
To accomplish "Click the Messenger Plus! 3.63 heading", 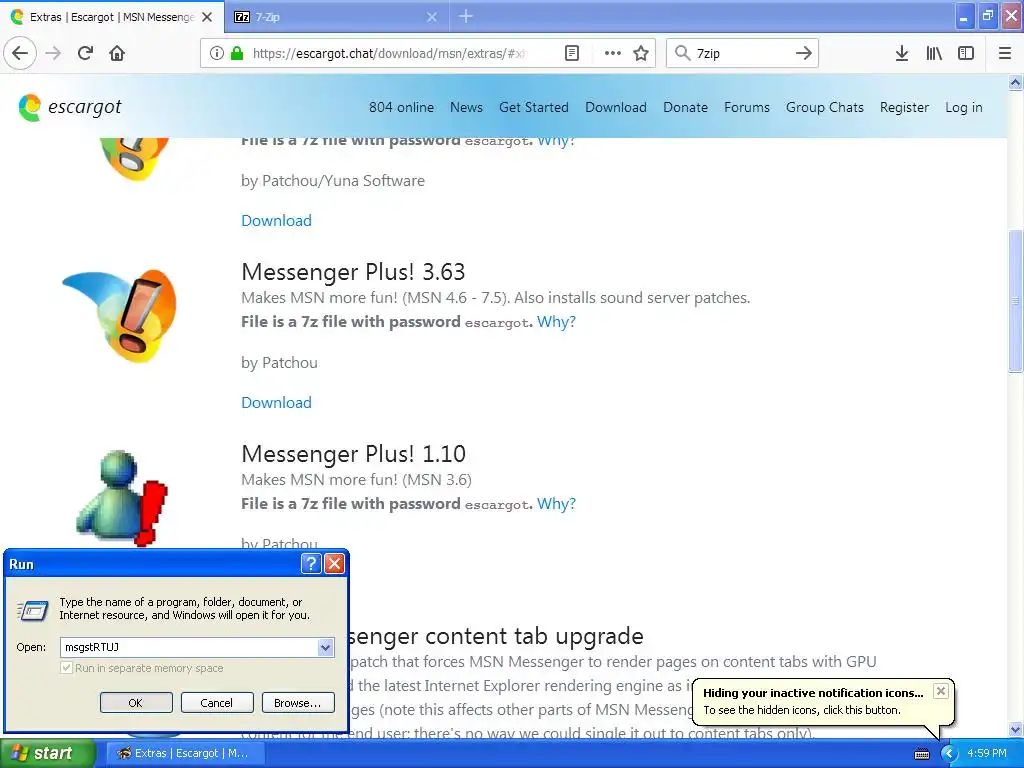I will pyautogui.click(x=353, y=272).
